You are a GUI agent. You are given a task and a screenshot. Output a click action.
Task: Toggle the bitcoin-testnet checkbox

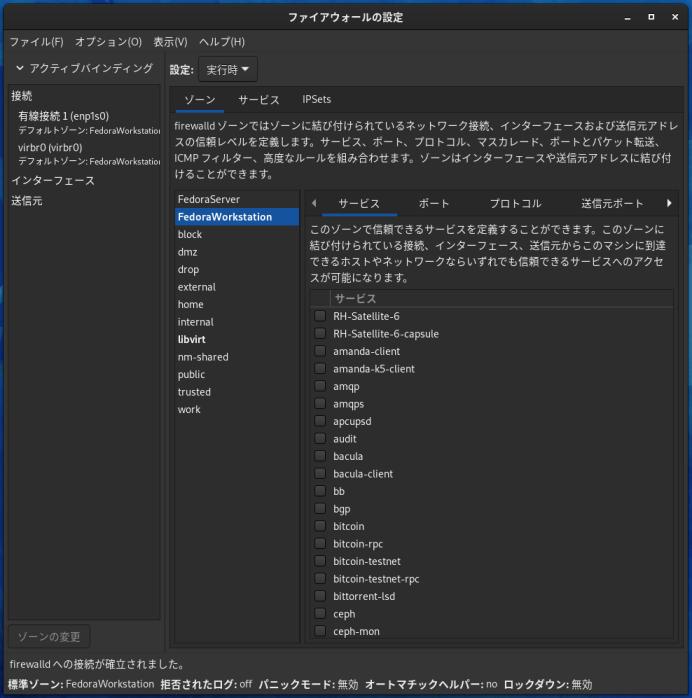320,561
